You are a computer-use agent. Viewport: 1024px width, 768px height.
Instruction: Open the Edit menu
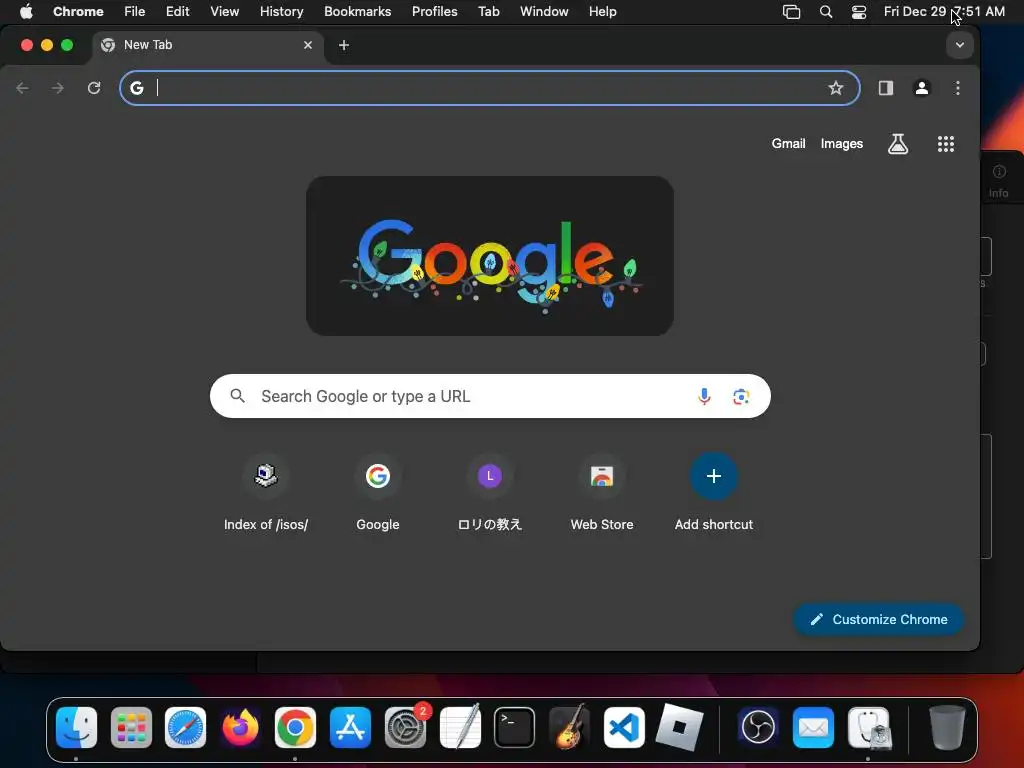pos(177,11)
